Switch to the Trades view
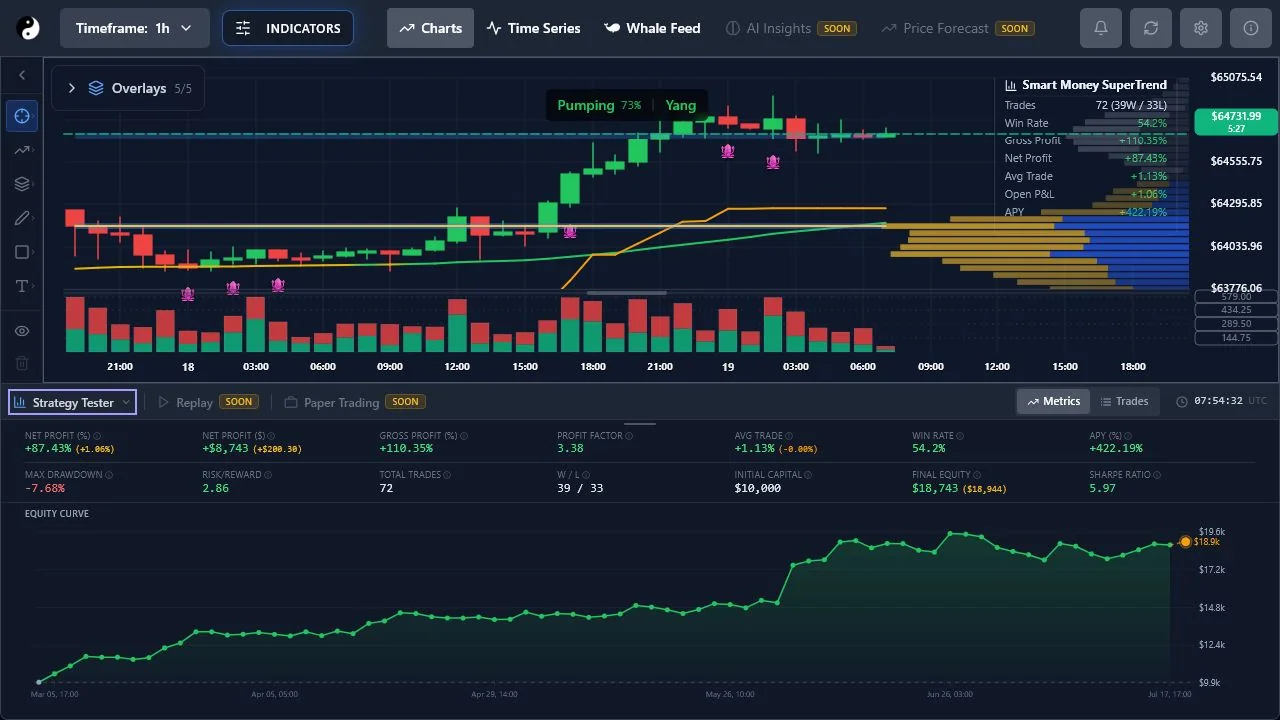 click(x=1124, y=401)
